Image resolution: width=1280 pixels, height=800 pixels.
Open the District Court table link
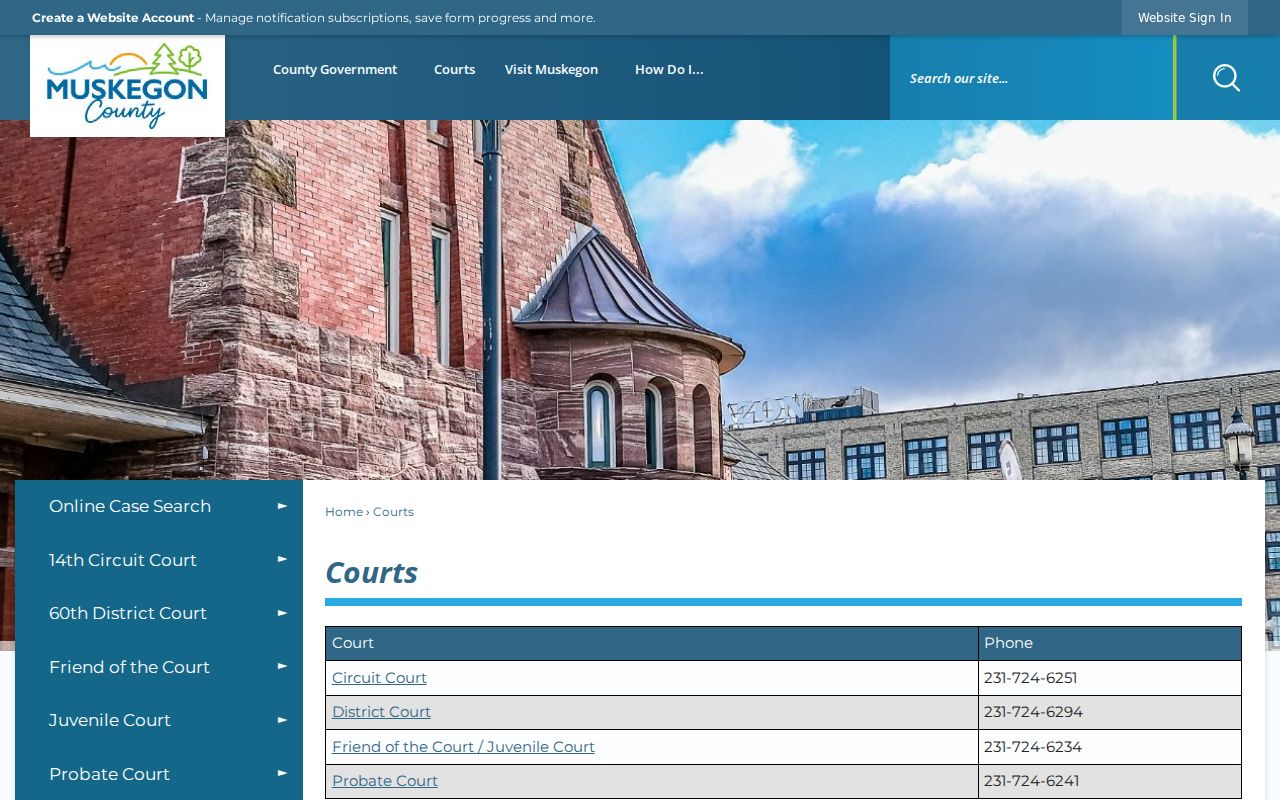[x=381, y=711]
